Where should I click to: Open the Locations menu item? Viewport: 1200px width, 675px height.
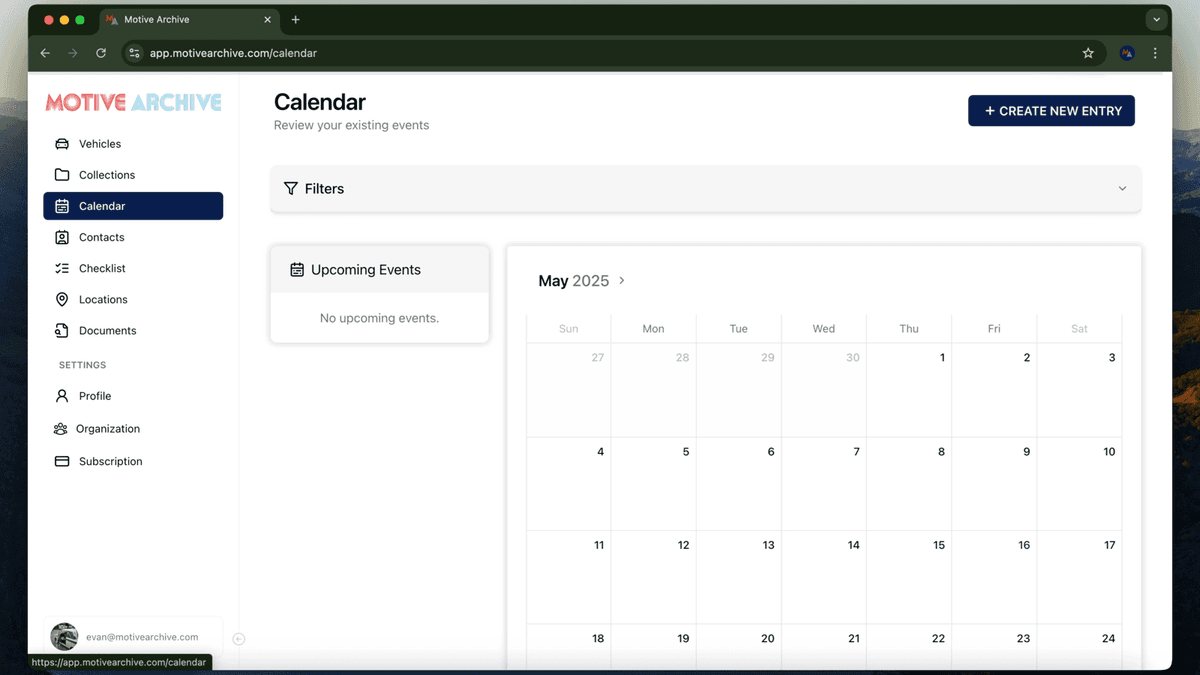coord(133,299)
